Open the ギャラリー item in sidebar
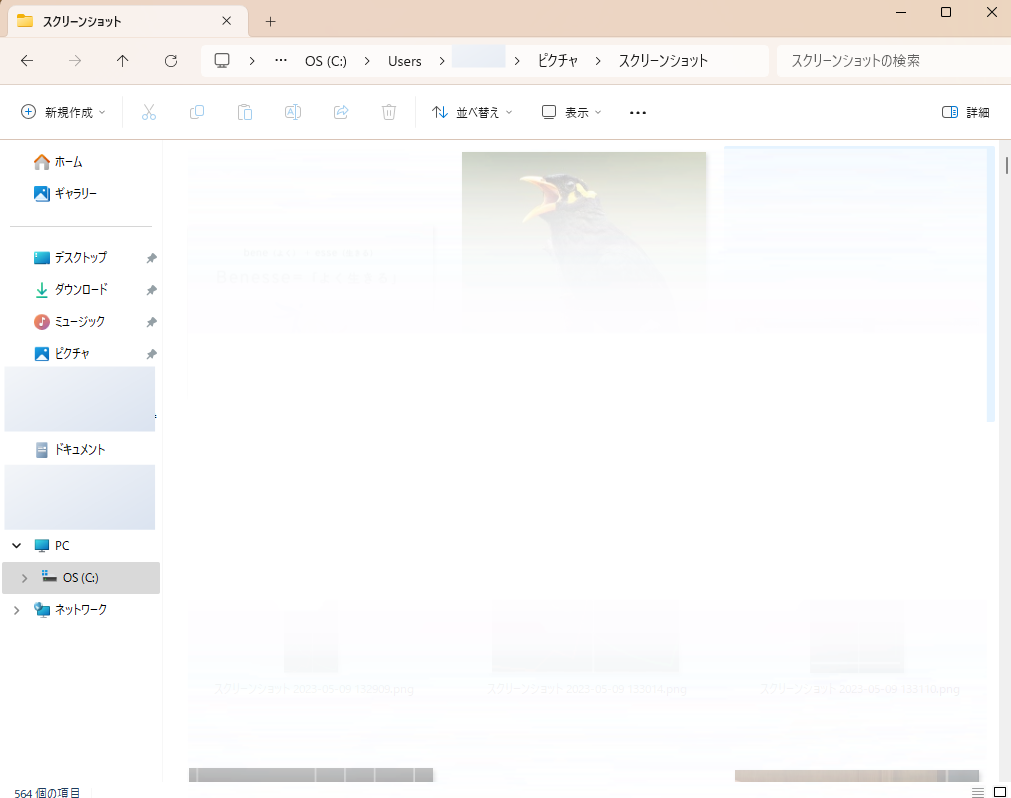 pos(75,193)
